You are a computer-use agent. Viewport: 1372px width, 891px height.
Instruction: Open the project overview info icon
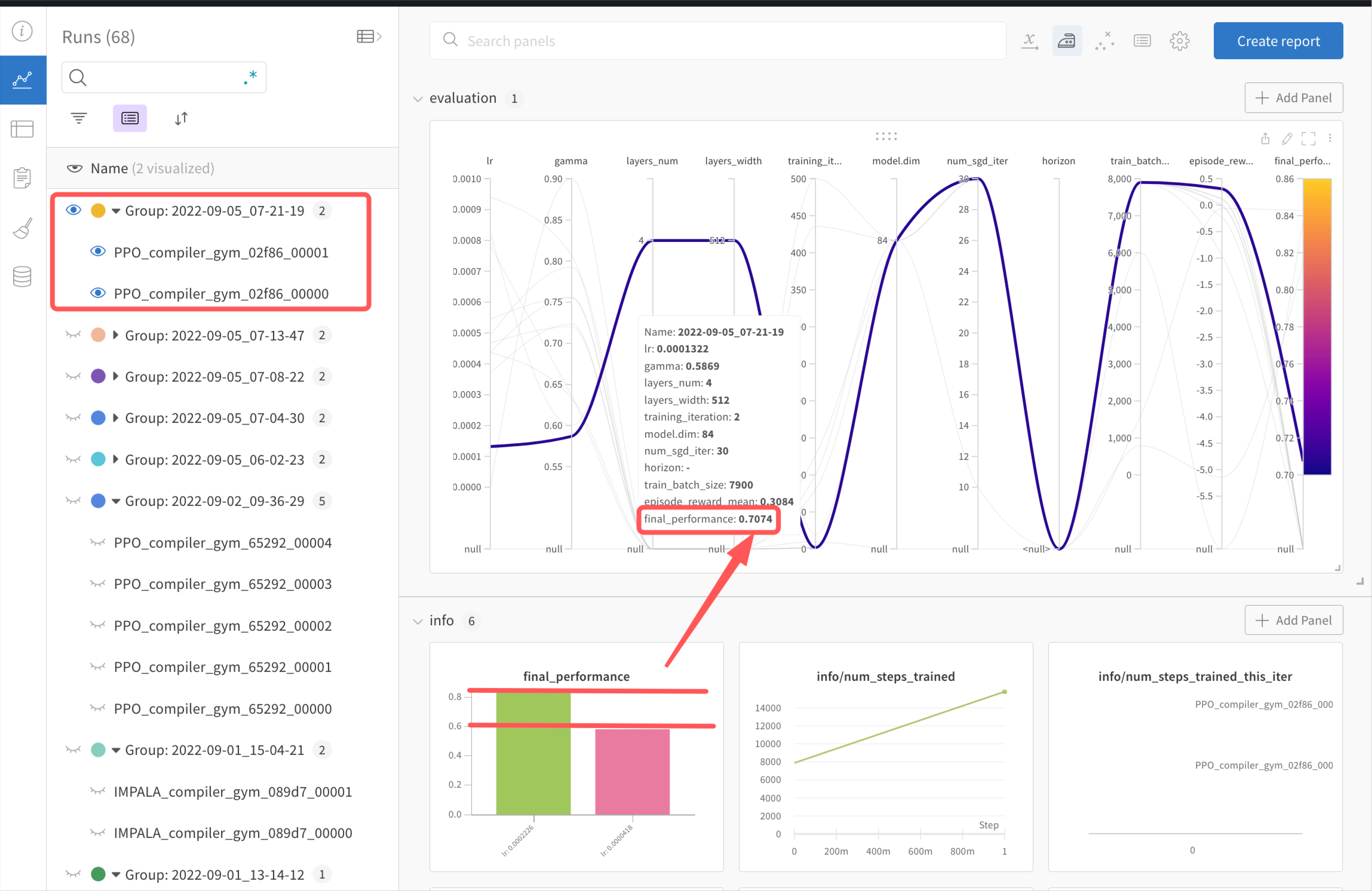[x=22, y=30]
